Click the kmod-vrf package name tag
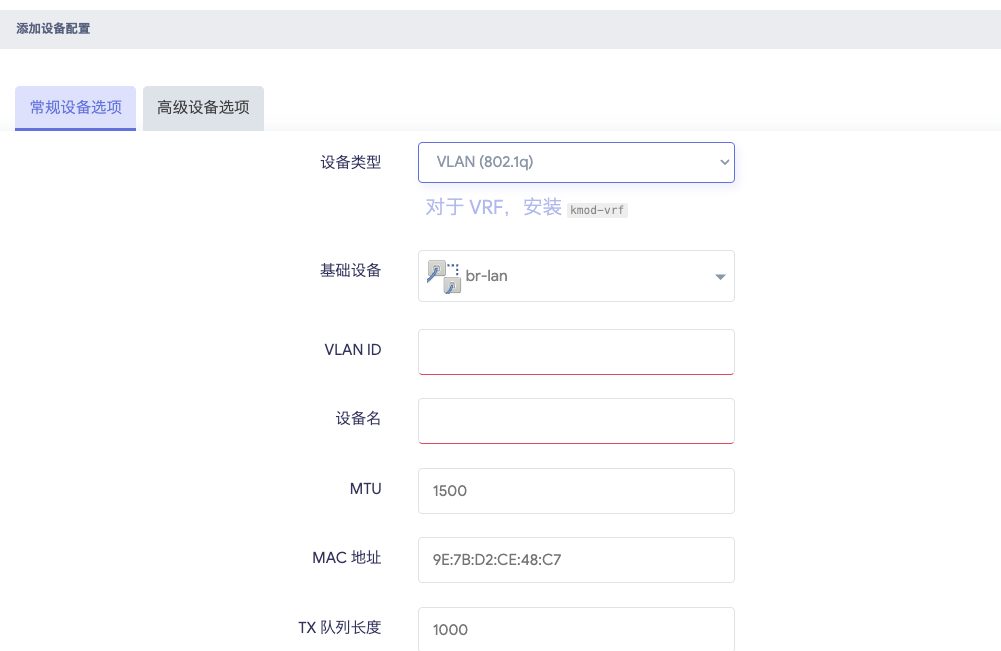Image resolution: width=1001 pixels, height=651 pixels. click(597, 210)
